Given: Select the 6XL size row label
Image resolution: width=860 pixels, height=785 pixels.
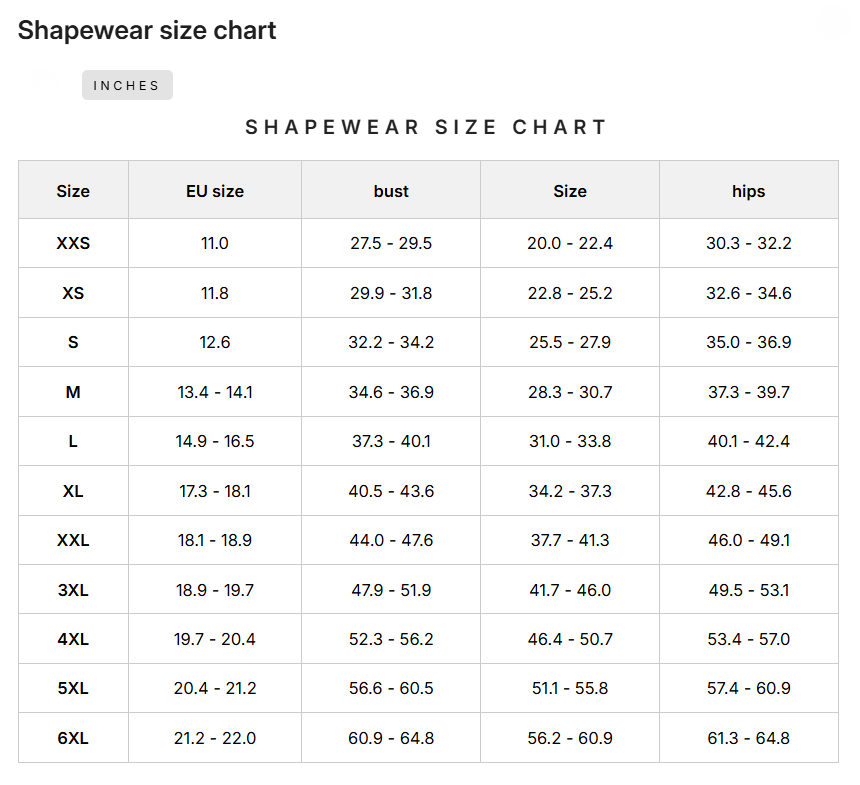Looking at the screenshot, I should point(72,737).
